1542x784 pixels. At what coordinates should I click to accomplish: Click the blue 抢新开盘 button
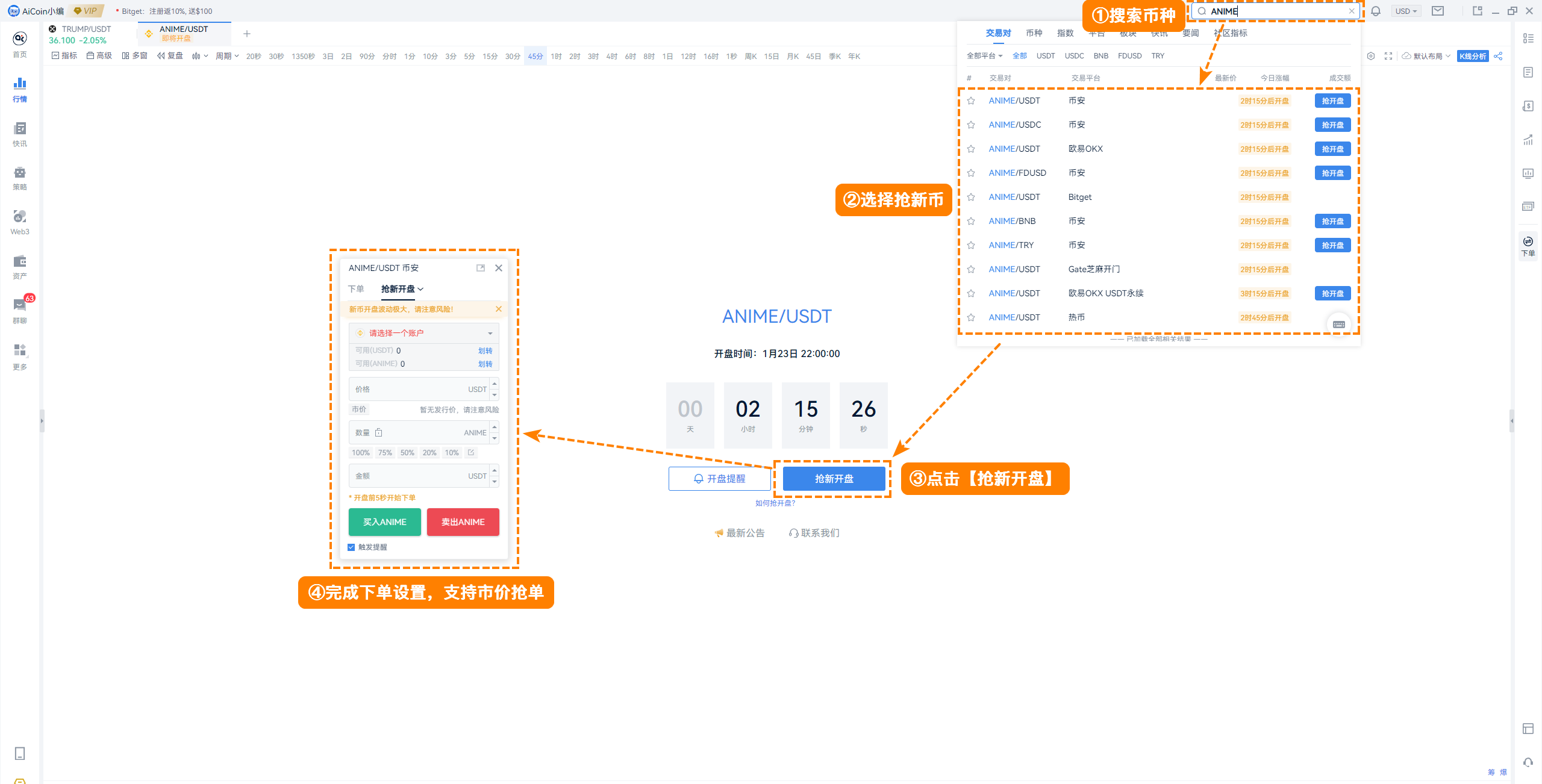click(x=834, y=479)
